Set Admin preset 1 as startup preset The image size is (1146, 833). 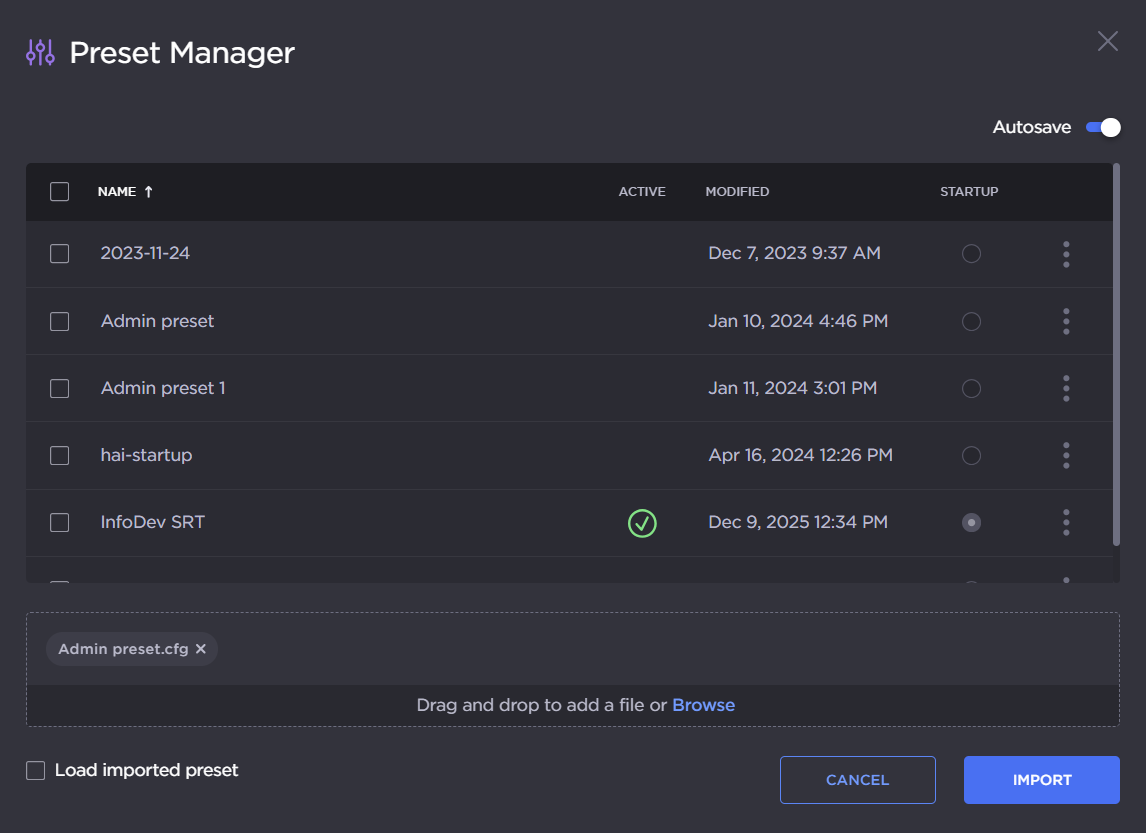tap(971, 388)
